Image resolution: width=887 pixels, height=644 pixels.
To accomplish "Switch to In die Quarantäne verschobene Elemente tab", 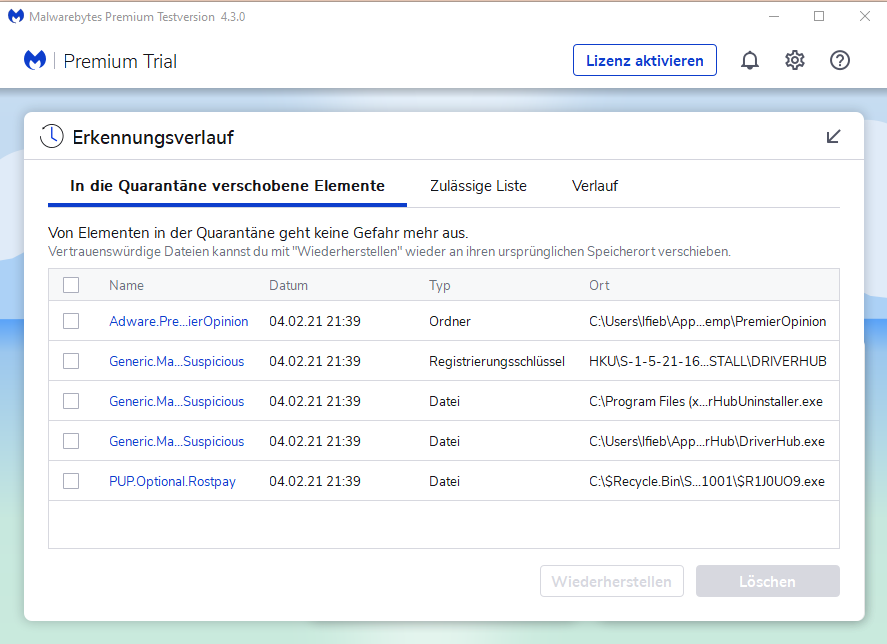I will [x=227, y=186].
